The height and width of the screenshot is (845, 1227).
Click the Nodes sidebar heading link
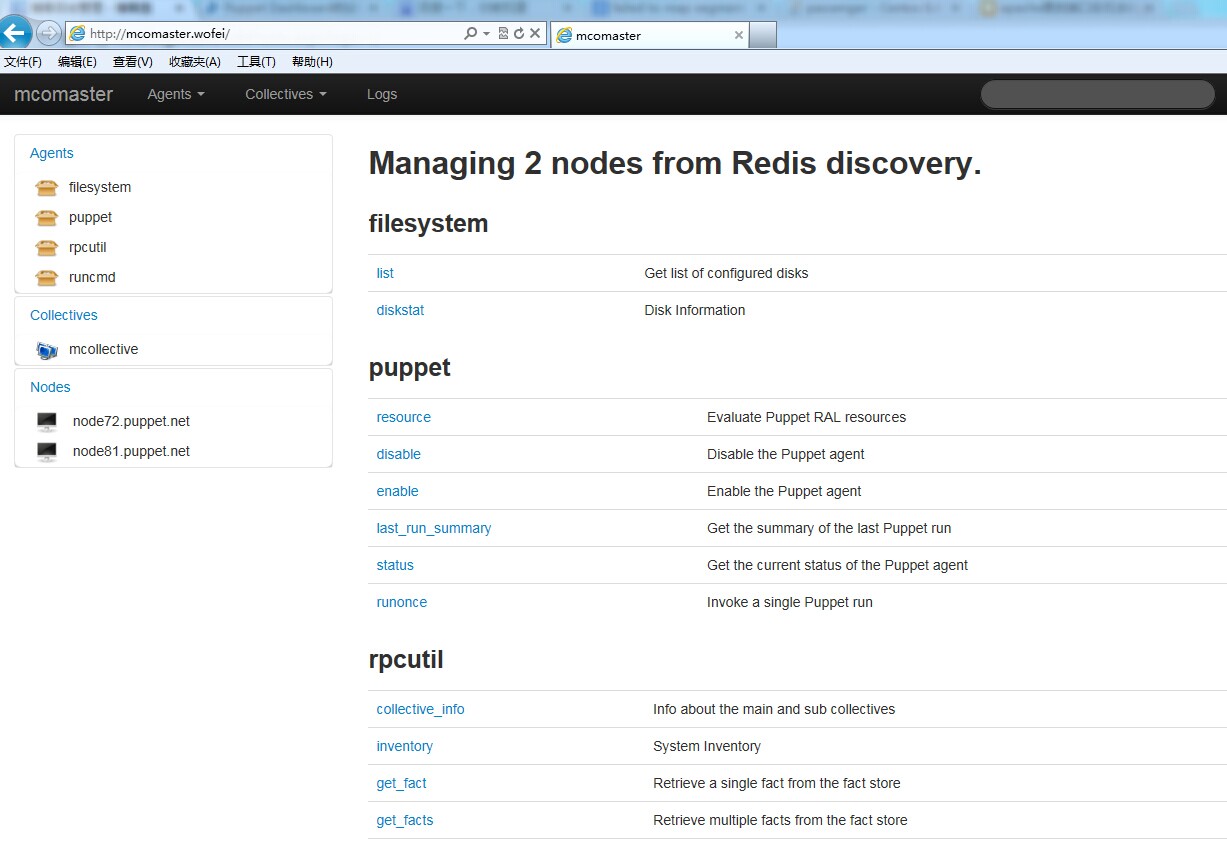[50, 387]
